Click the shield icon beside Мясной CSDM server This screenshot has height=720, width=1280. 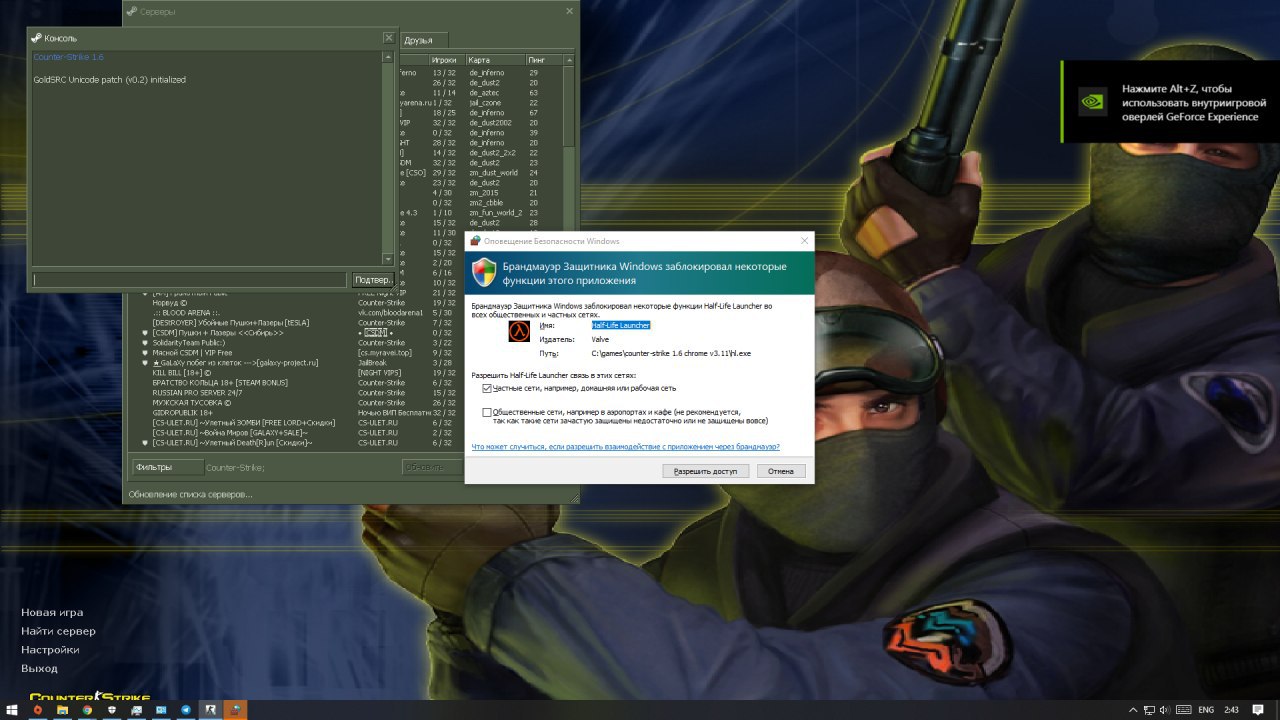(145, 353)
